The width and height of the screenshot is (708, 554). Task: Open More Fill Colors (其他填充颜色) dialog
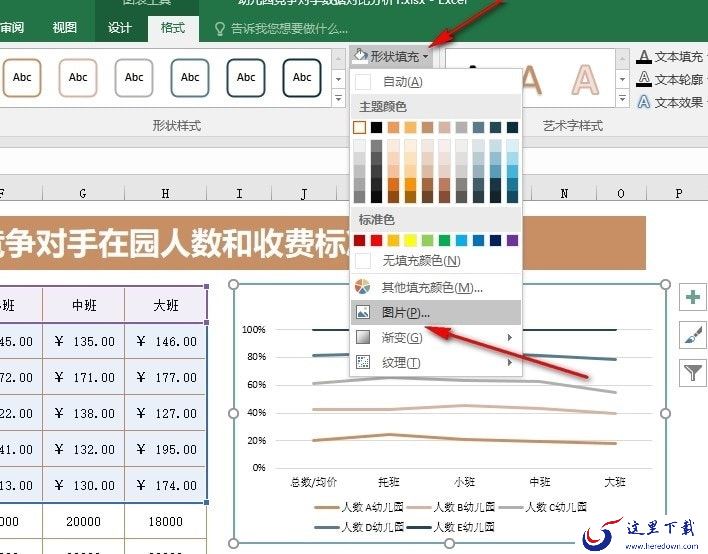436,287
